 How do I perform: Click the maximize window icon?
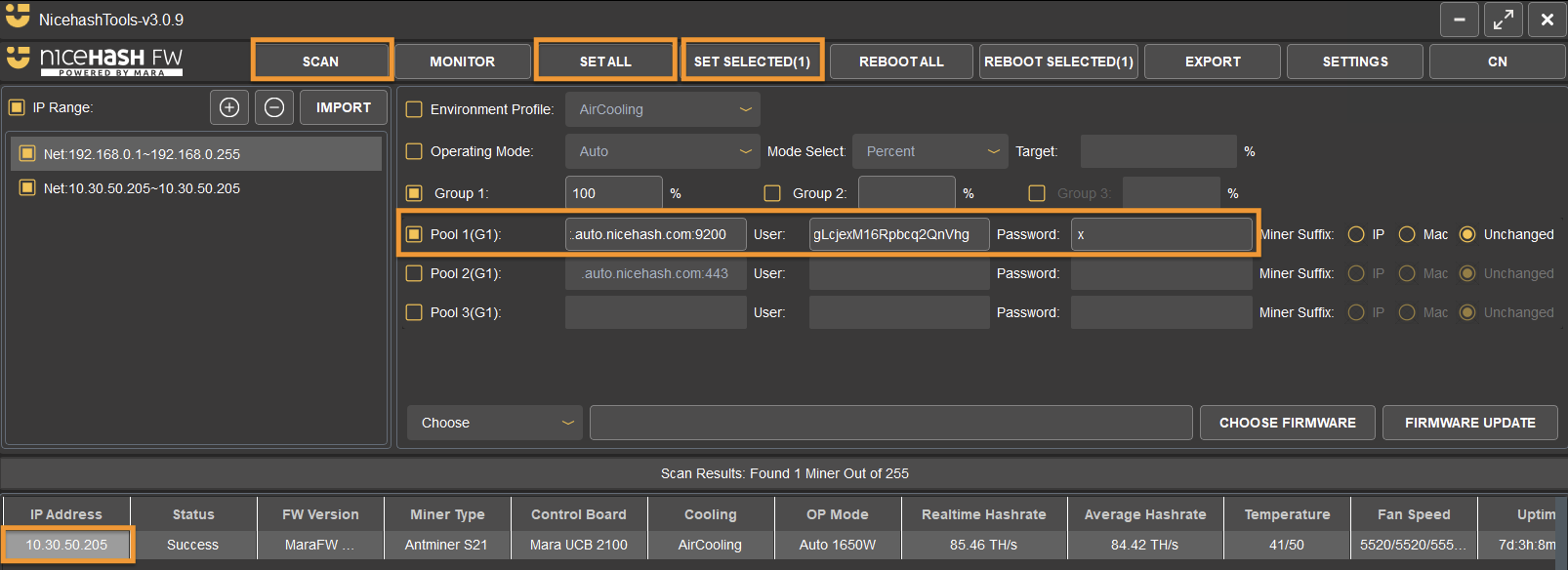tap(1504, 20)
